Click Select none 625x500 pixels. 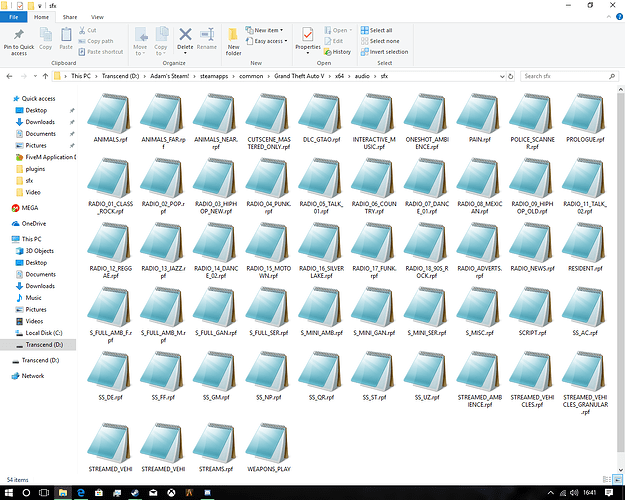[x=380, y=41]
